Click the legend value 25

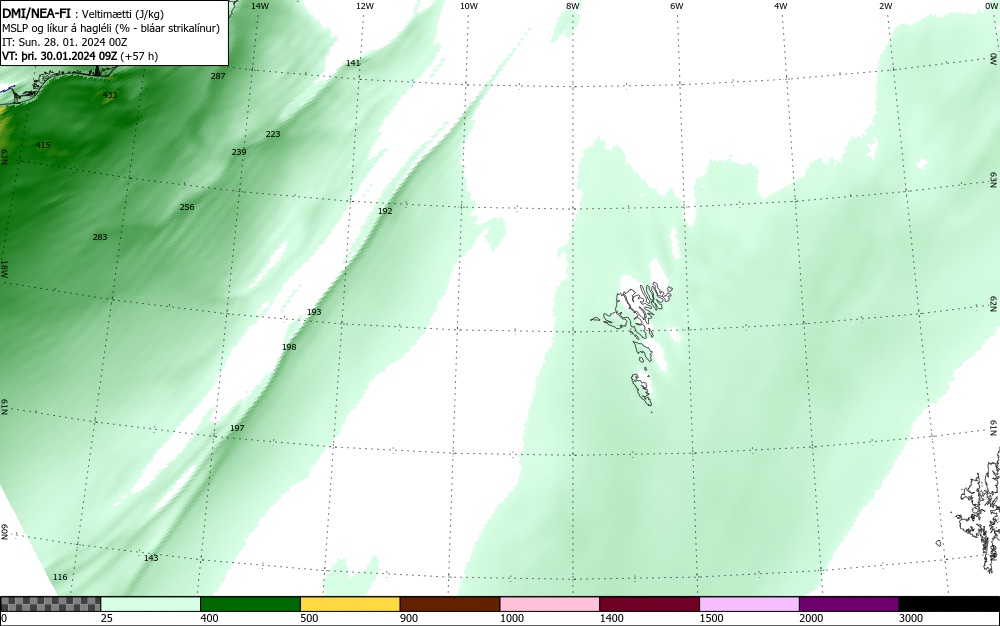click(x=107, y=618)
